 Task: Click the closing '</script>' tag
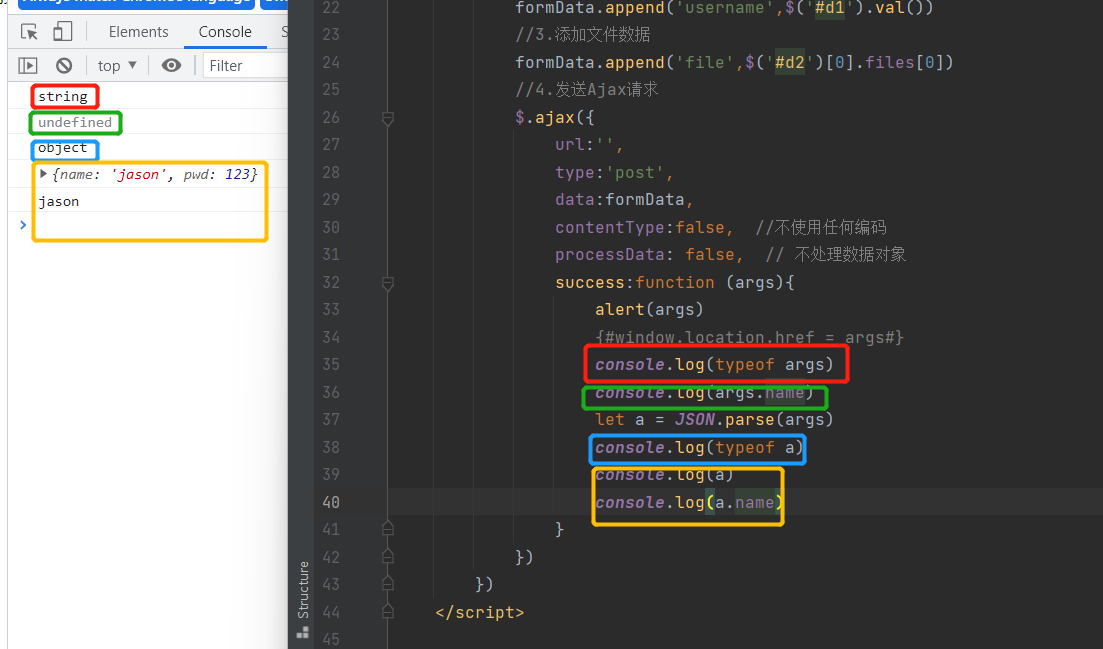click(x=480, y=612)
